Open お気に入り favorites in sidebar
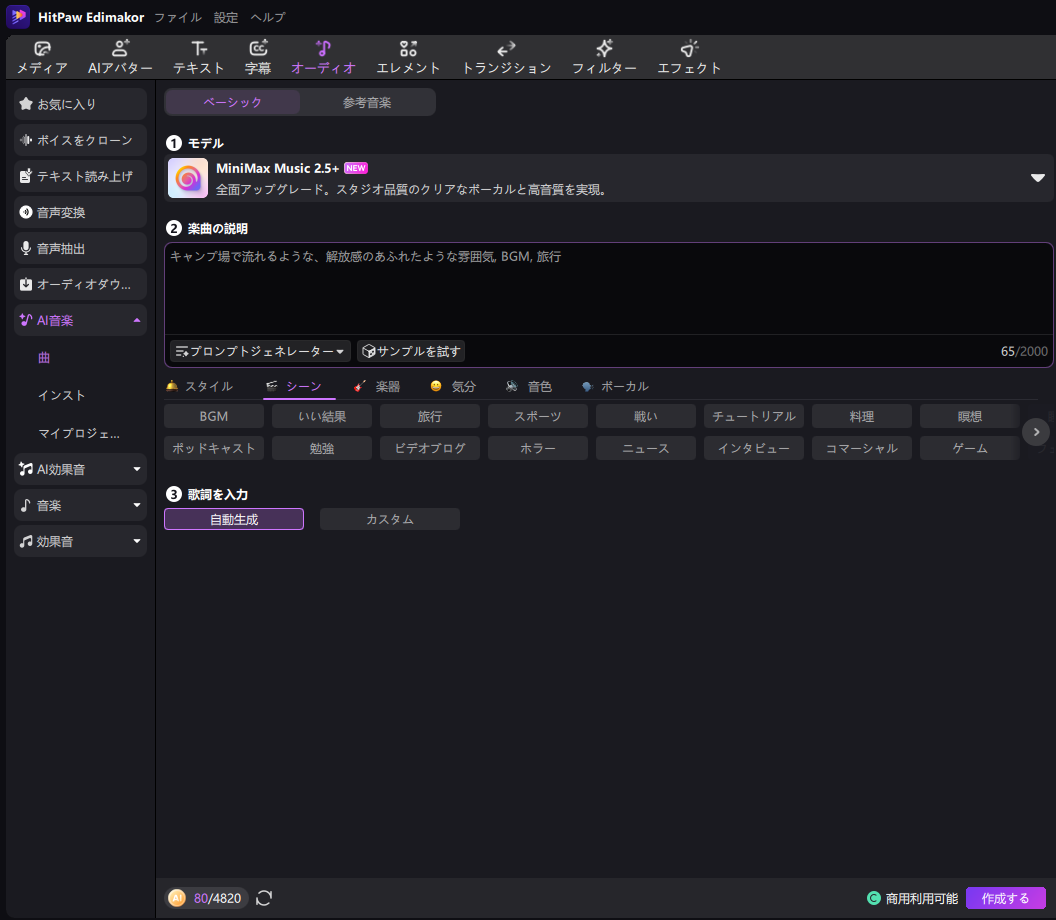 click(80, 104)
